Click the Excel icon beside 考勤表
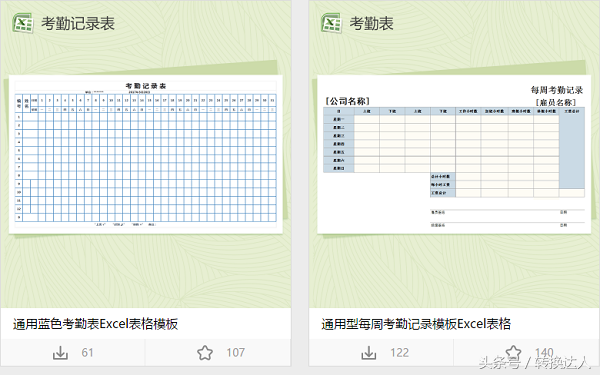 (x=331, y=23)
